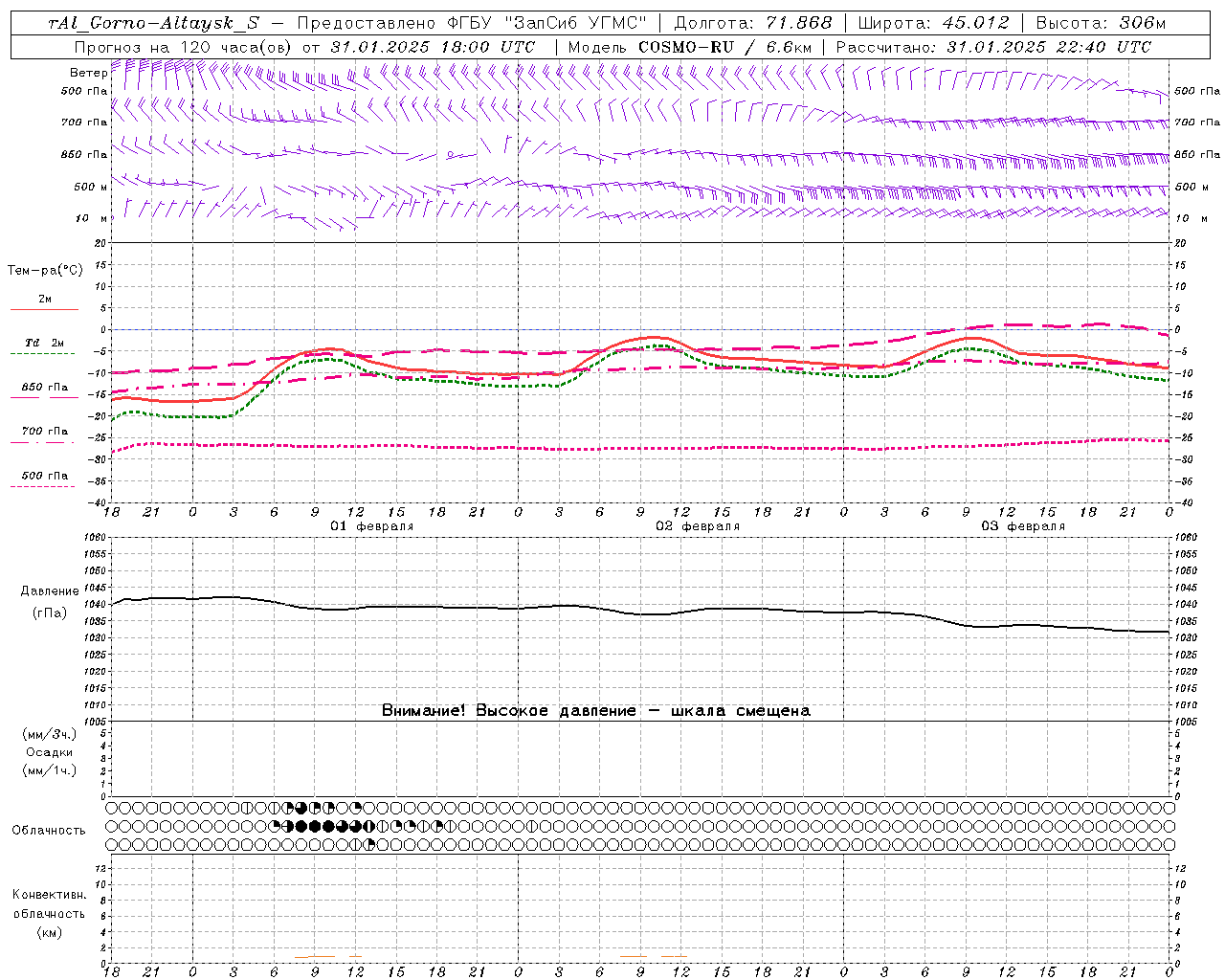Click the 500 м wind level label on left

(91, 187)
